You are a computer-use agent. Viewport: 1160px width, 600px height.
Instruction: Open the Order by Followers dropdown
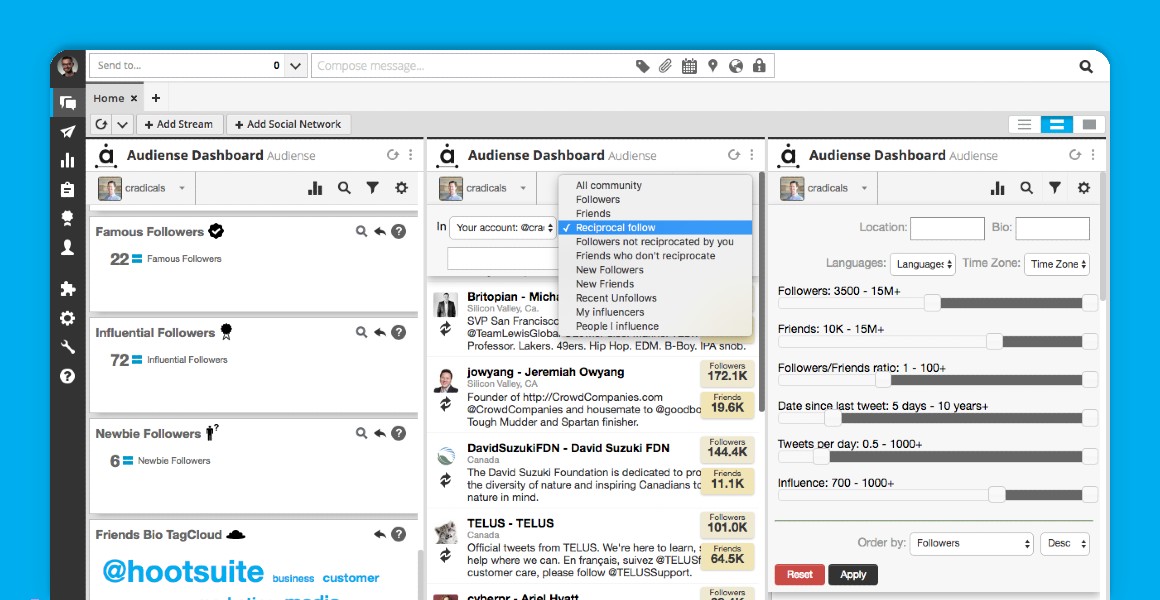971,543
